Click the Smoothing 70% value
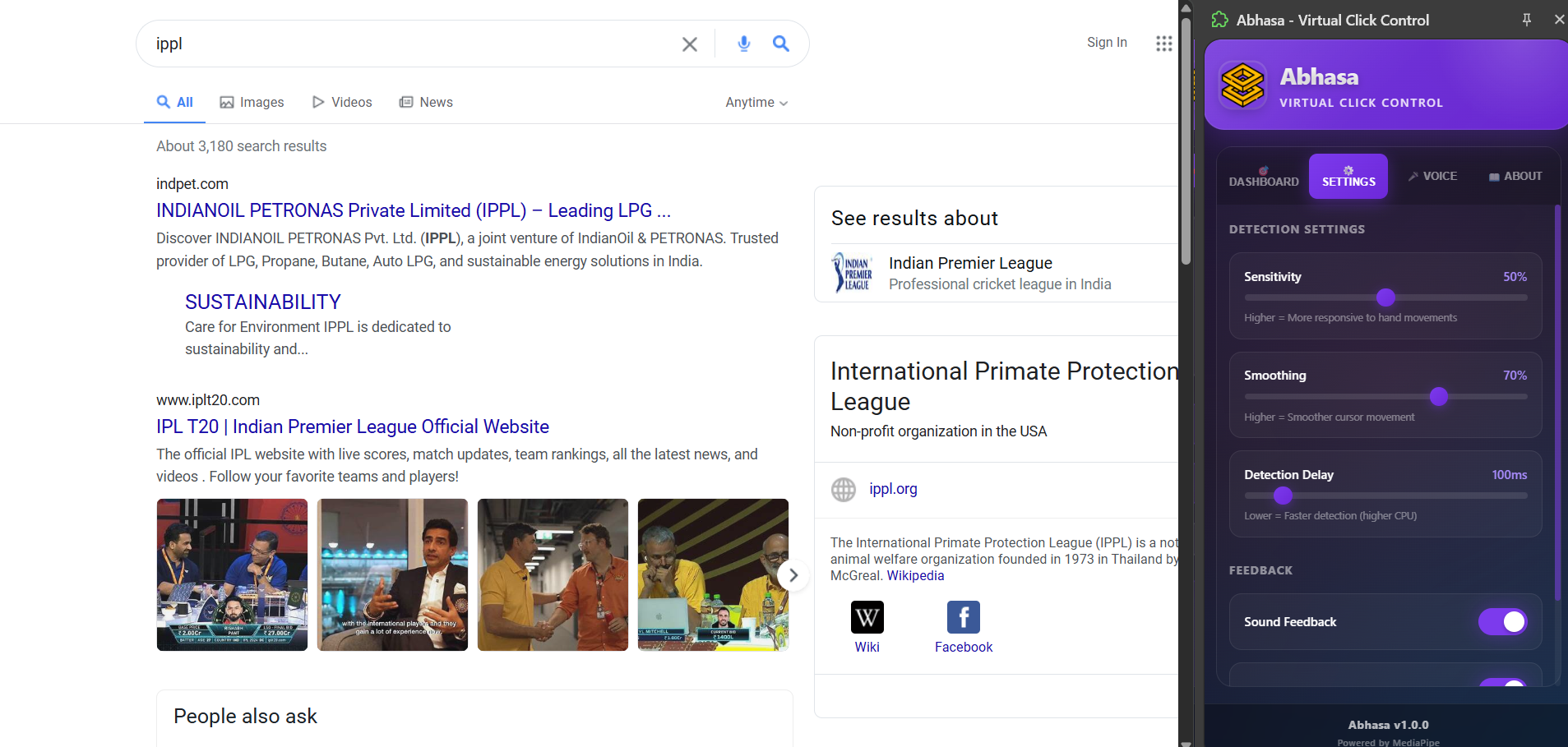This screenshot has width=1568, height=747. pyautogui.click(x=1515, y=376)
